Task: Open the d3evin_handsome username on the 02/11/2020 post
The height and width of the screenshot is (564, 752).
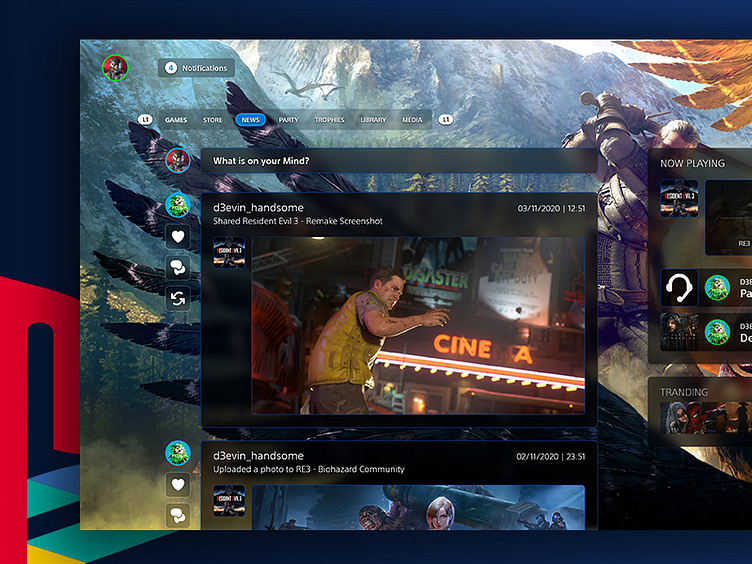Action: click(258, 456)
